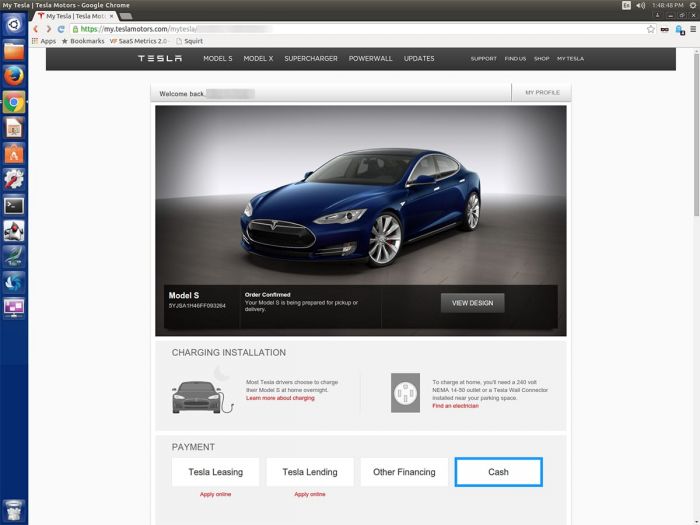Viewport: 700px width, 525px height.
Task: Click the My Profile button
Action: 542,93
